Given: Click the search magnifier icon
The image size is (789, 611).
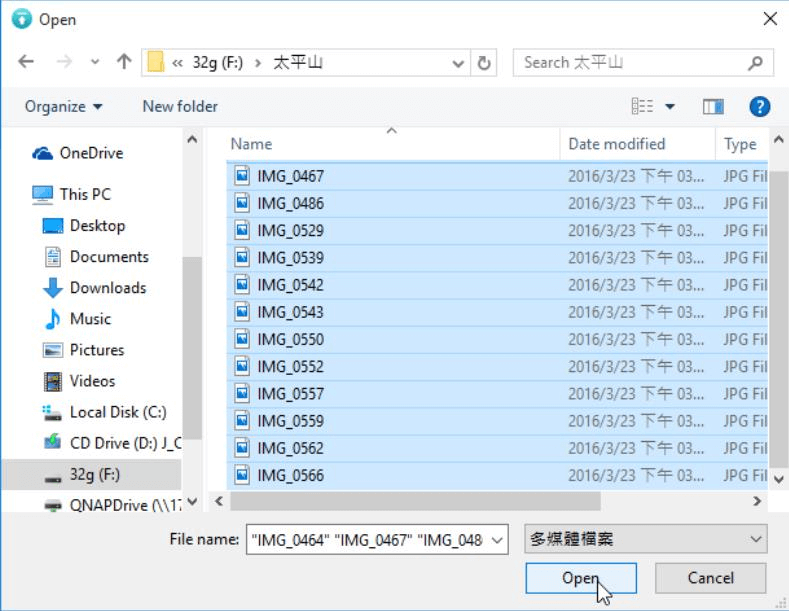Looking at the screenshot, I should click(x=755, y=62).
